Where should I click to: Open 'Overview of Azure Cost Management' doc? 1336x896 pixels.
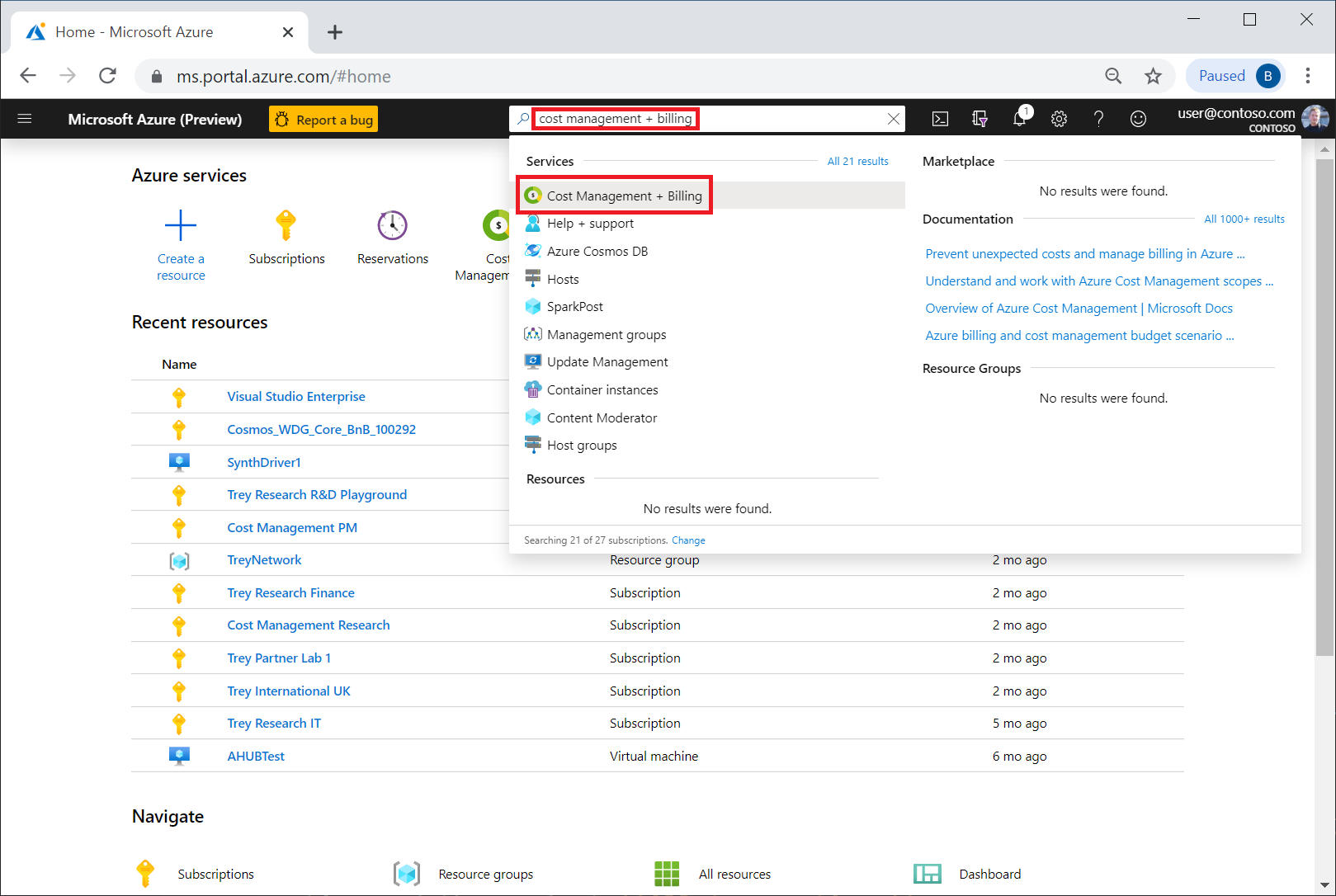pyautogui.click(x=1079, y=309)
